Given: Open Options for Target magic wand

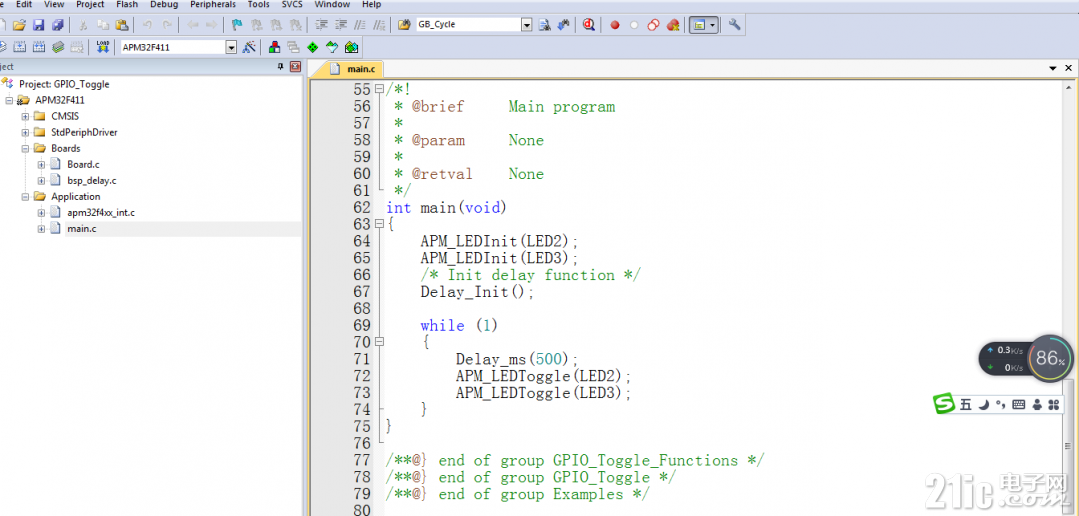Looking at the screenshot, I should point(250,47).
